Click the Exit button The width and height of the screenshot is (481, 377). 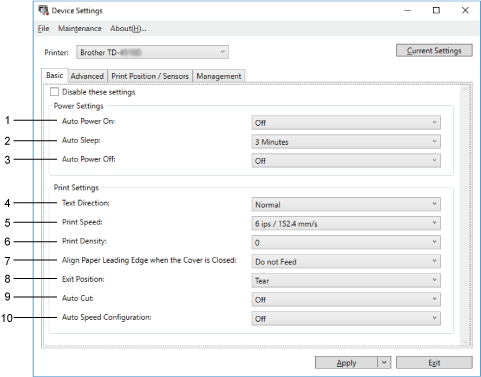click(434, 363)
